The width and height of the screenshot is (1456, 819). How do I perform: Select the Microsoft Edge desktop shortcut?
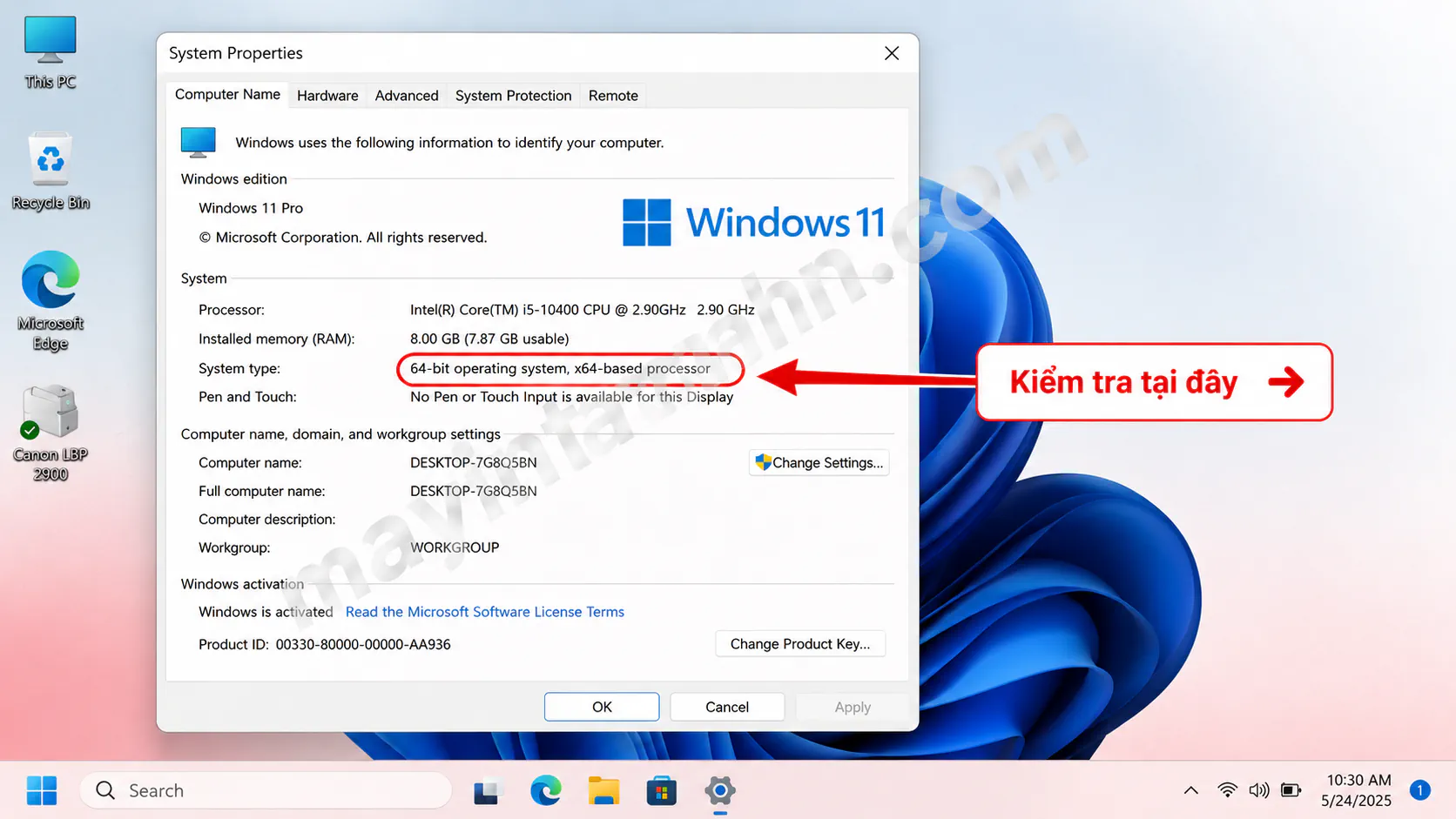[51, 300]
